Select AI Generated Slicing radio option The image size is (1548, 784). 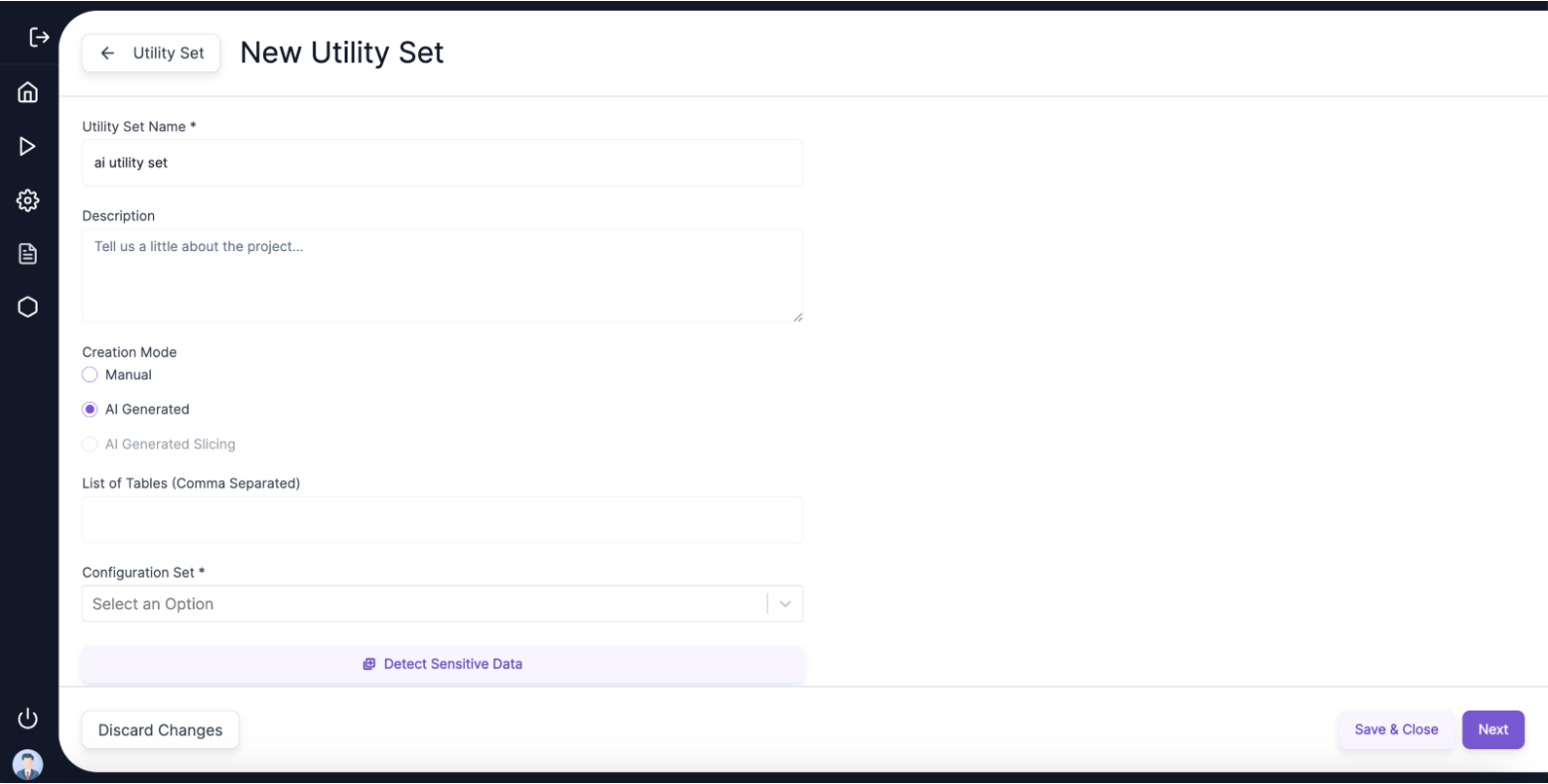point(89,444)
